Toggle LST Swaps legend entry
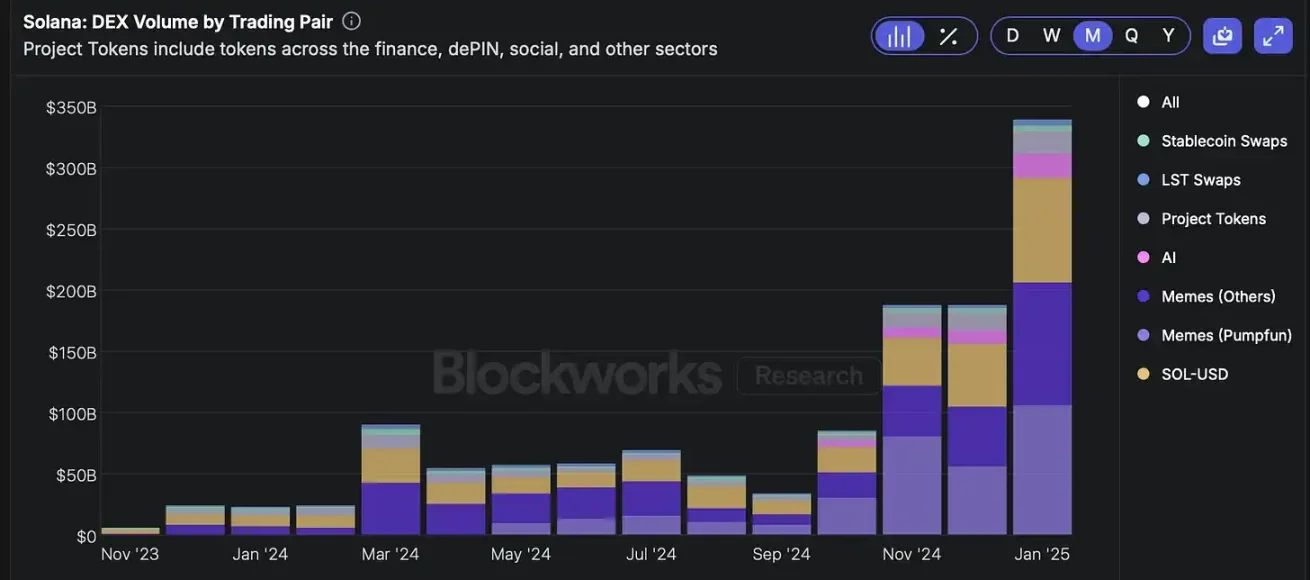Image resolution: width=1310 pixels, height=580 pixels. tap(1200, 180)
